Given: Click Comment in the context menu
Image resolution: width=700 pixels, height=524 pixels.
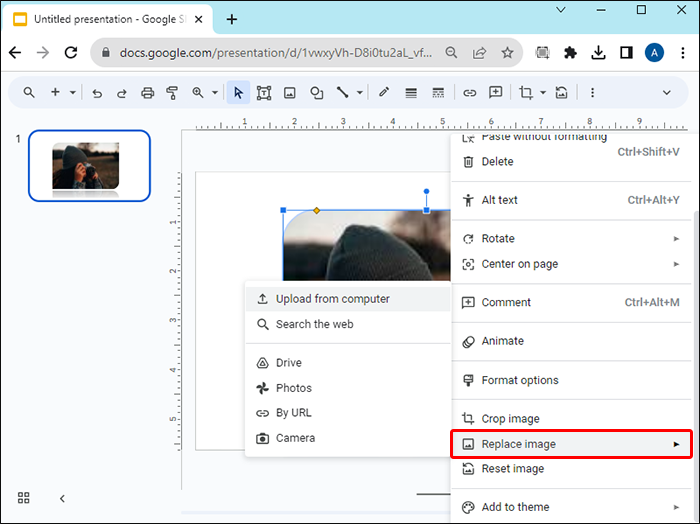Looking at the screenshot, I should [x=571, y=302].
